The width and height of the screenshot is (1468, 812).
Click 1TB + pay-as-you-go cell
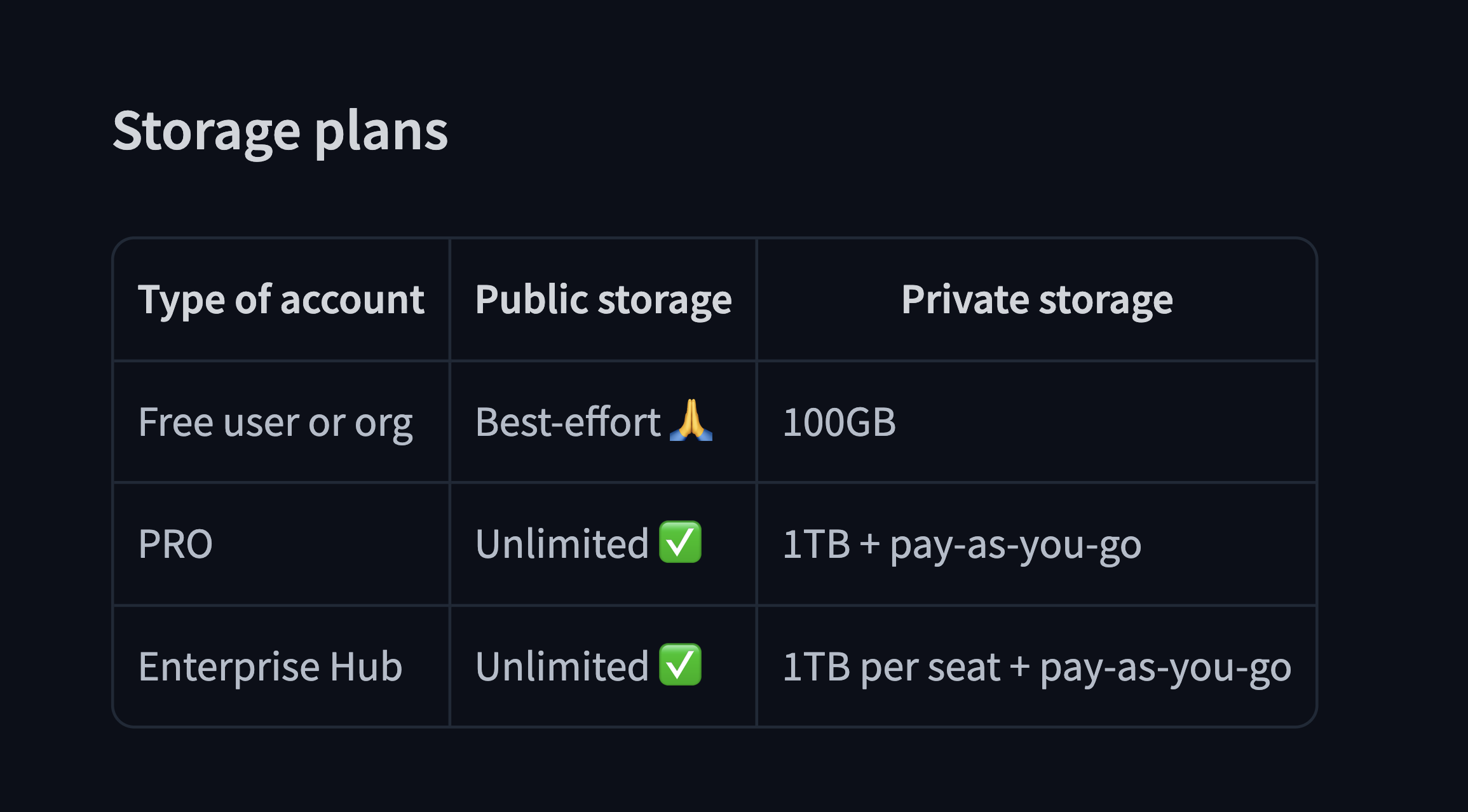(962, 545)
